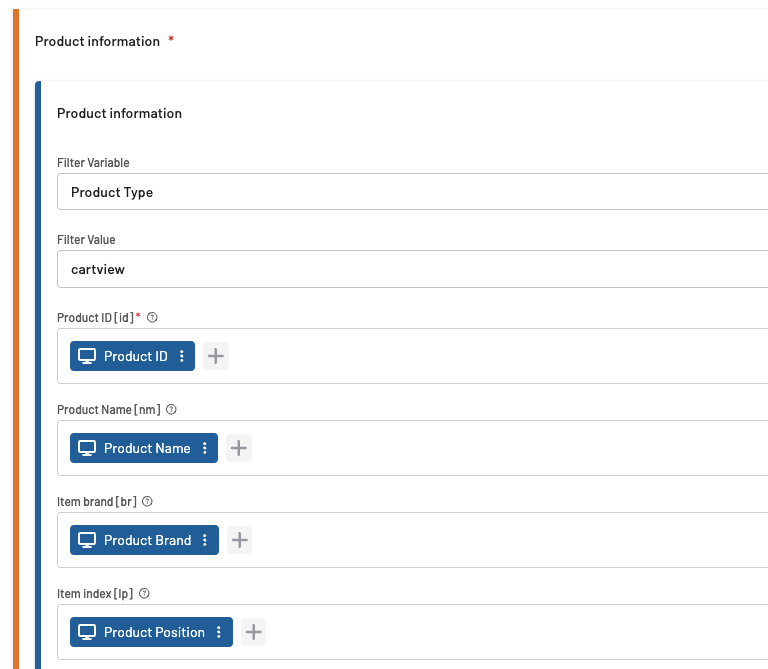The image size is (768, 669).
Task: Click the monitor icon on Product Name chip
Action: (x=87, y=448)
